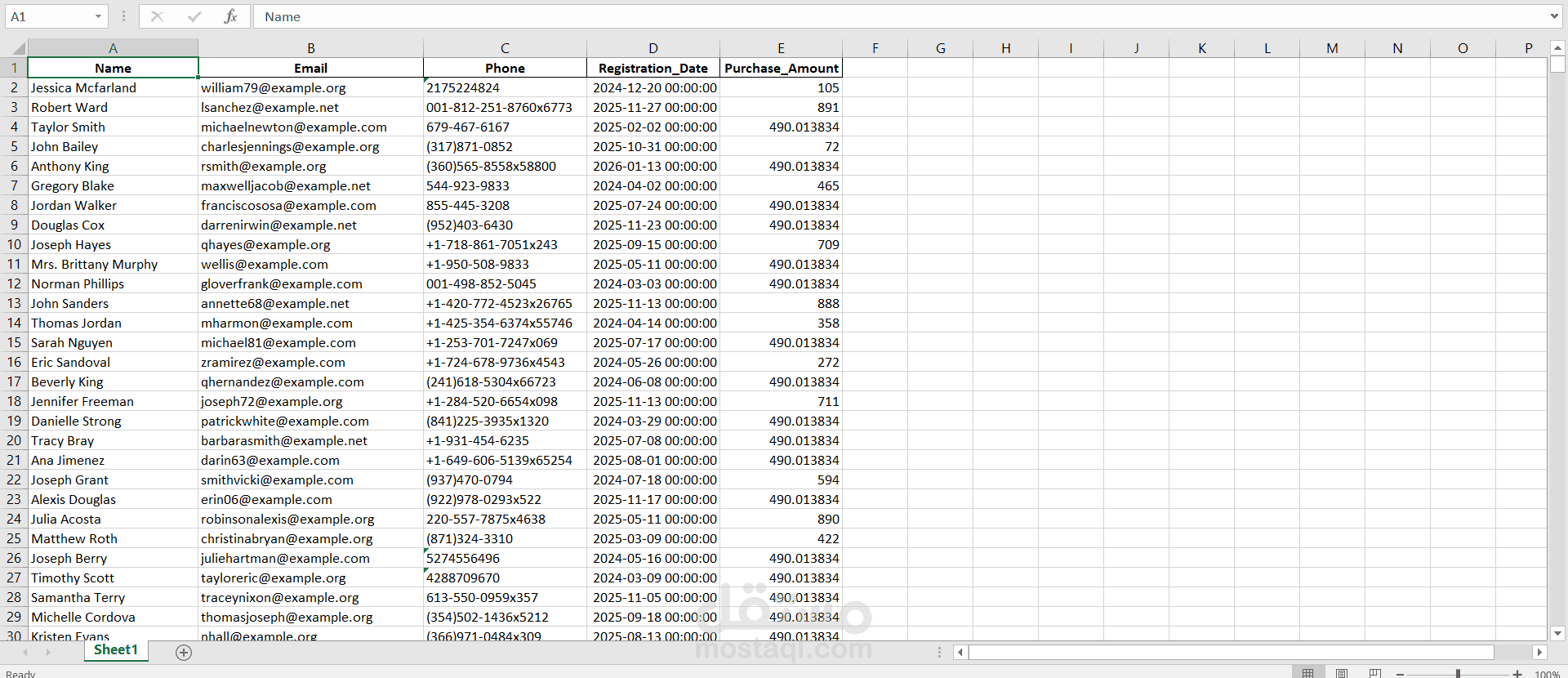Select row 20 header
This screenshot has height=678, width=1568.
[14, 440]
